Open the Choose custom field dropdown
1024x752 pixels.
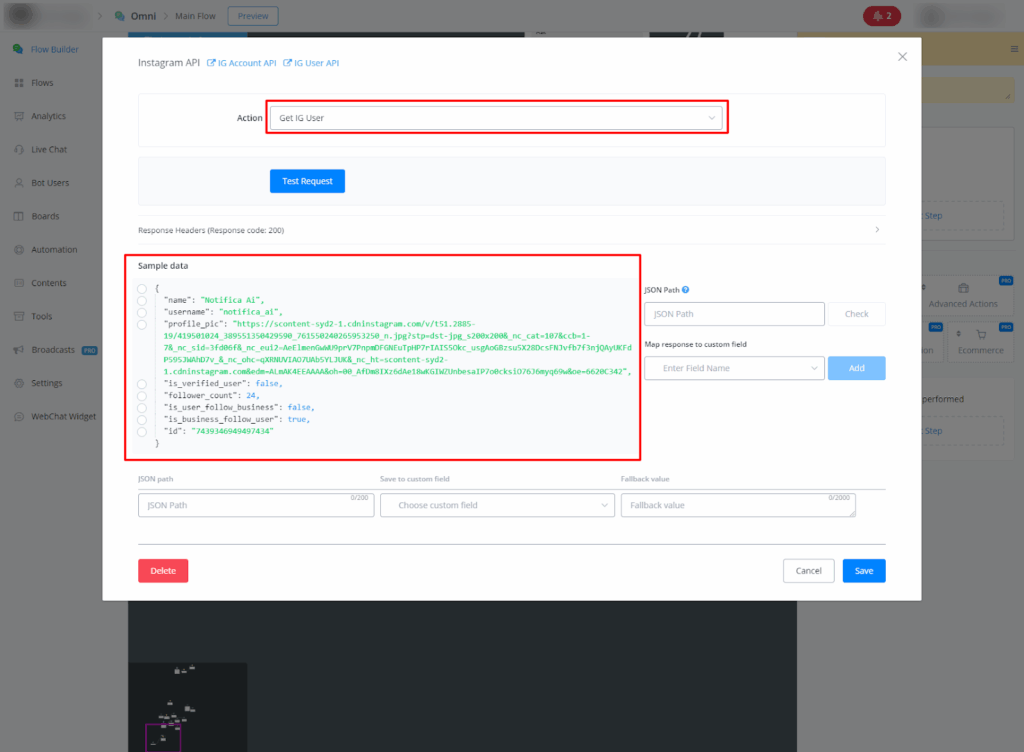(497, 506)
